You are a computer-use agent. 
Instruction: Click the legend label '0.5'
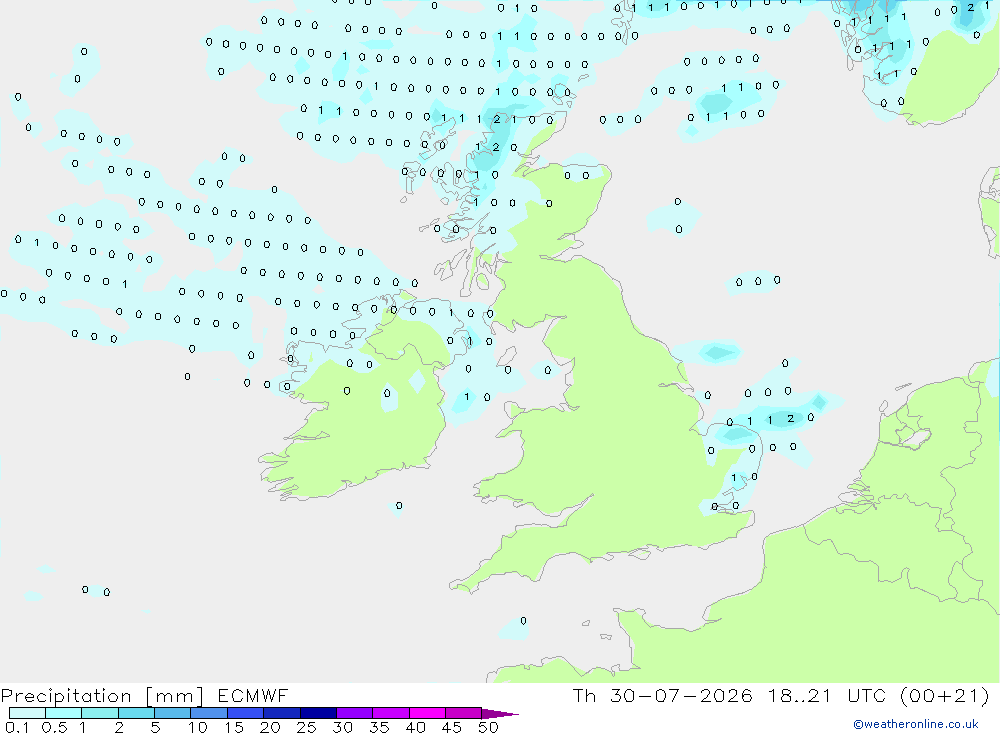pos(54,727)
